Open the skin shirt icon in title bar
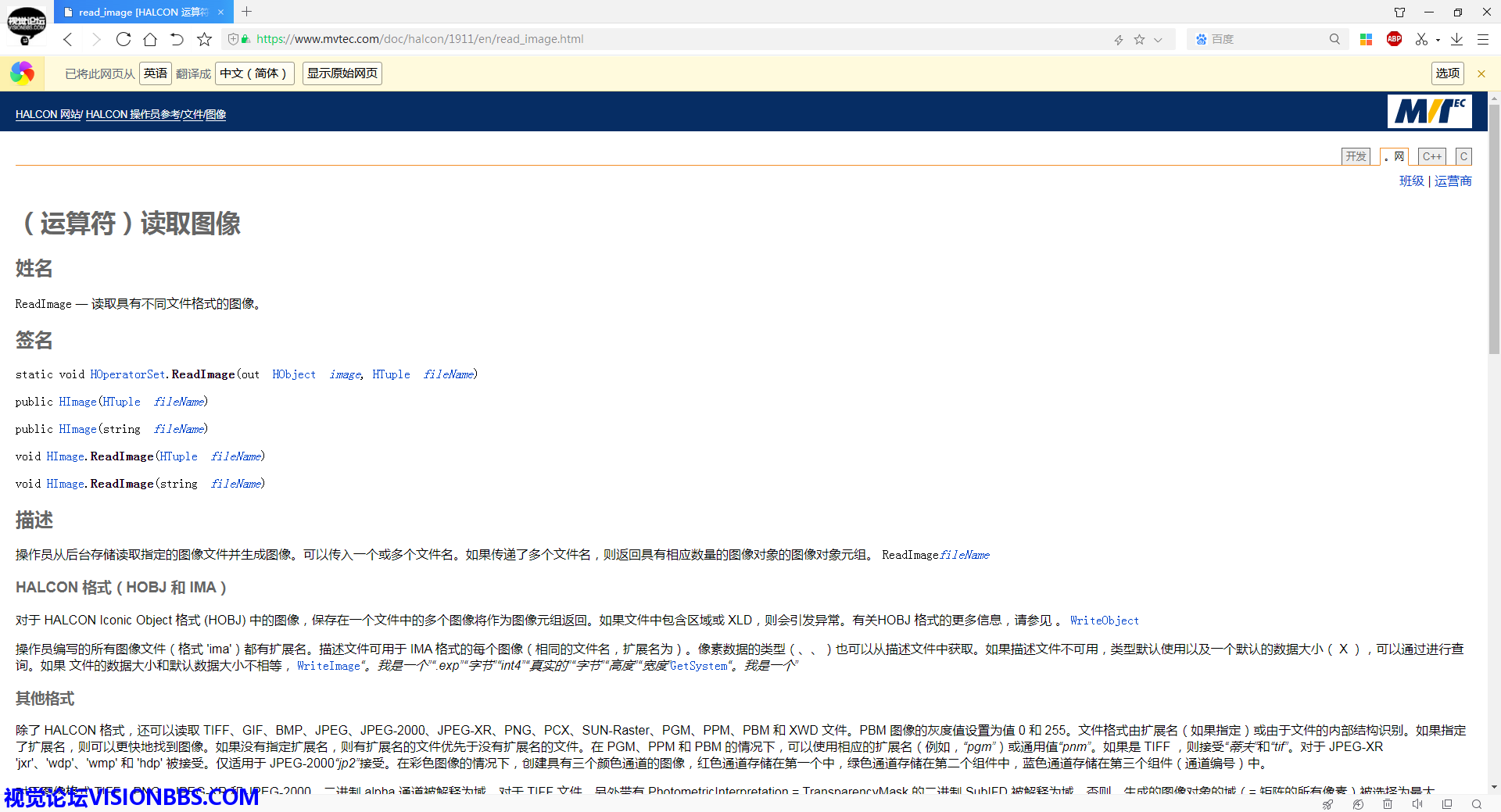This screenshot has height=812, width=1501. [1399, 12]
